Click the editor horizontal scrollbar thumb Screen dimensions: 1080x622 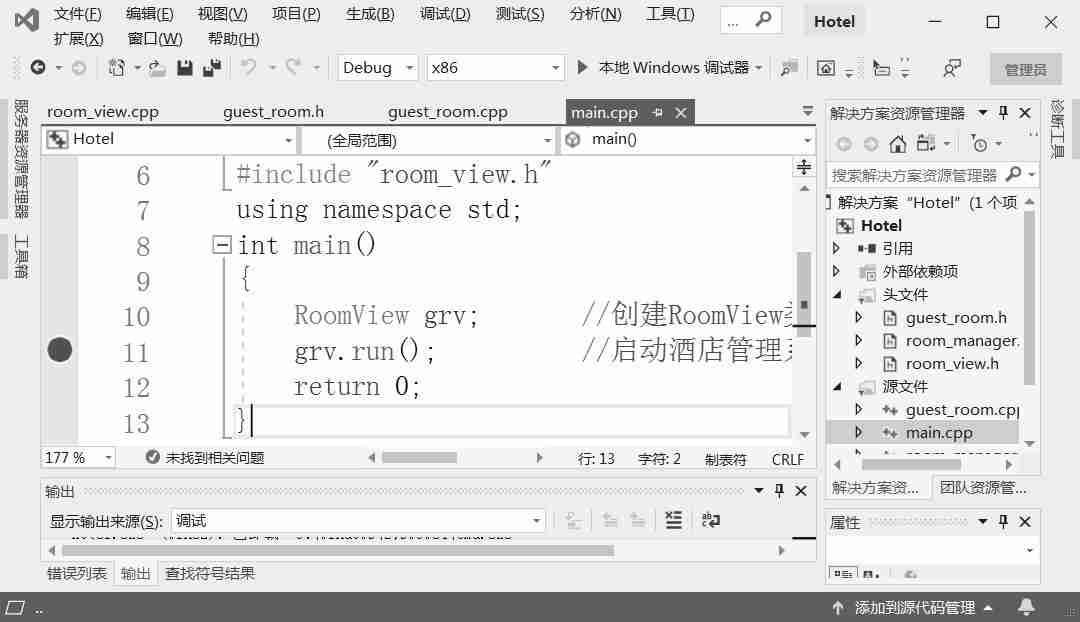click(419, 457)
